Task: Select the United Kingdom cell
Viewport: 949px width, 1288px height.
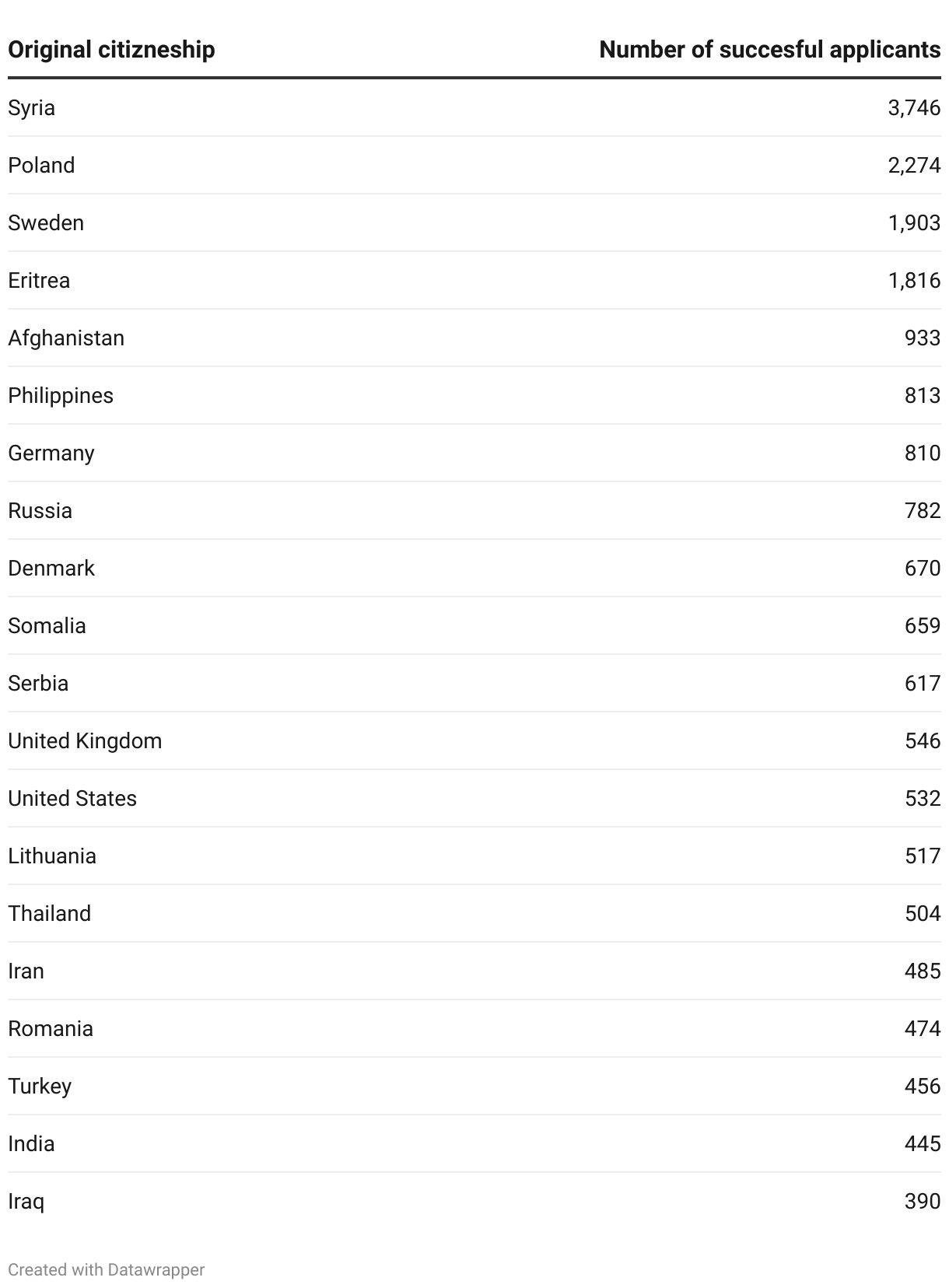Action: point(86,740)
